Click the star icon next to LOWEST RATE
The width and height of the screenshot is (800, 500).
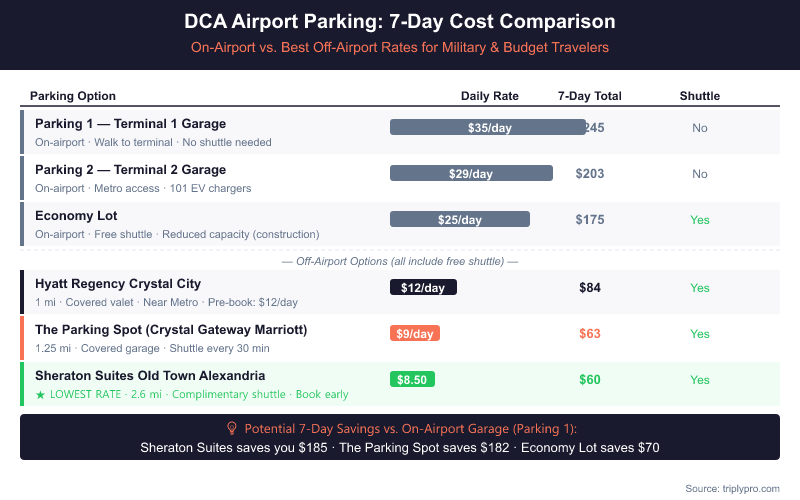coord(41,394)
